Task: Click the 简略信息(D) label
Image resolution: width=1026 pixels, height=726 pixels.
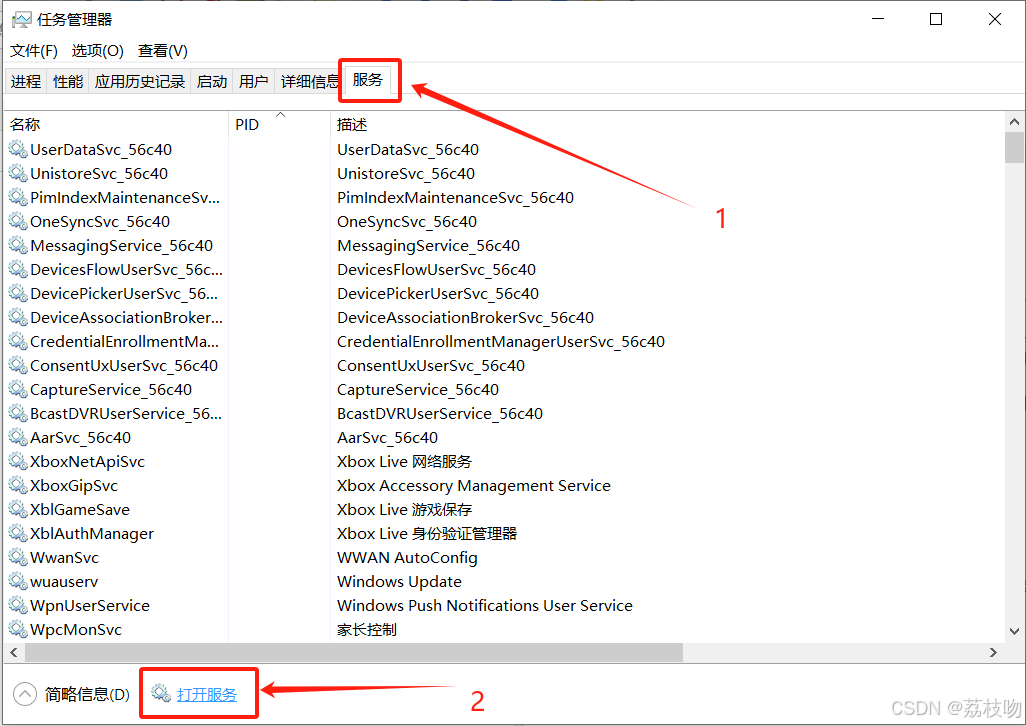Action: tap(87, 694)
